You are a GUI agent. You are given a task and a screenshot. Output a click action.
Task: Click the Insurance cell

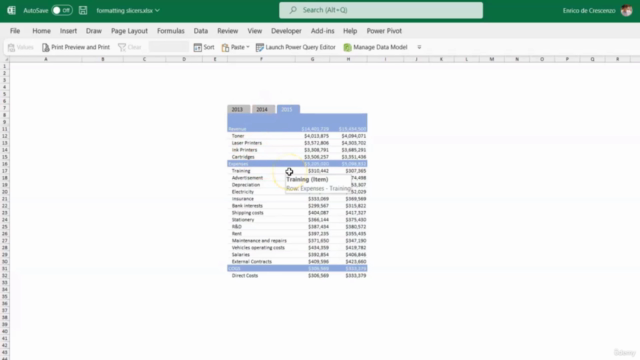pos(243,199)
